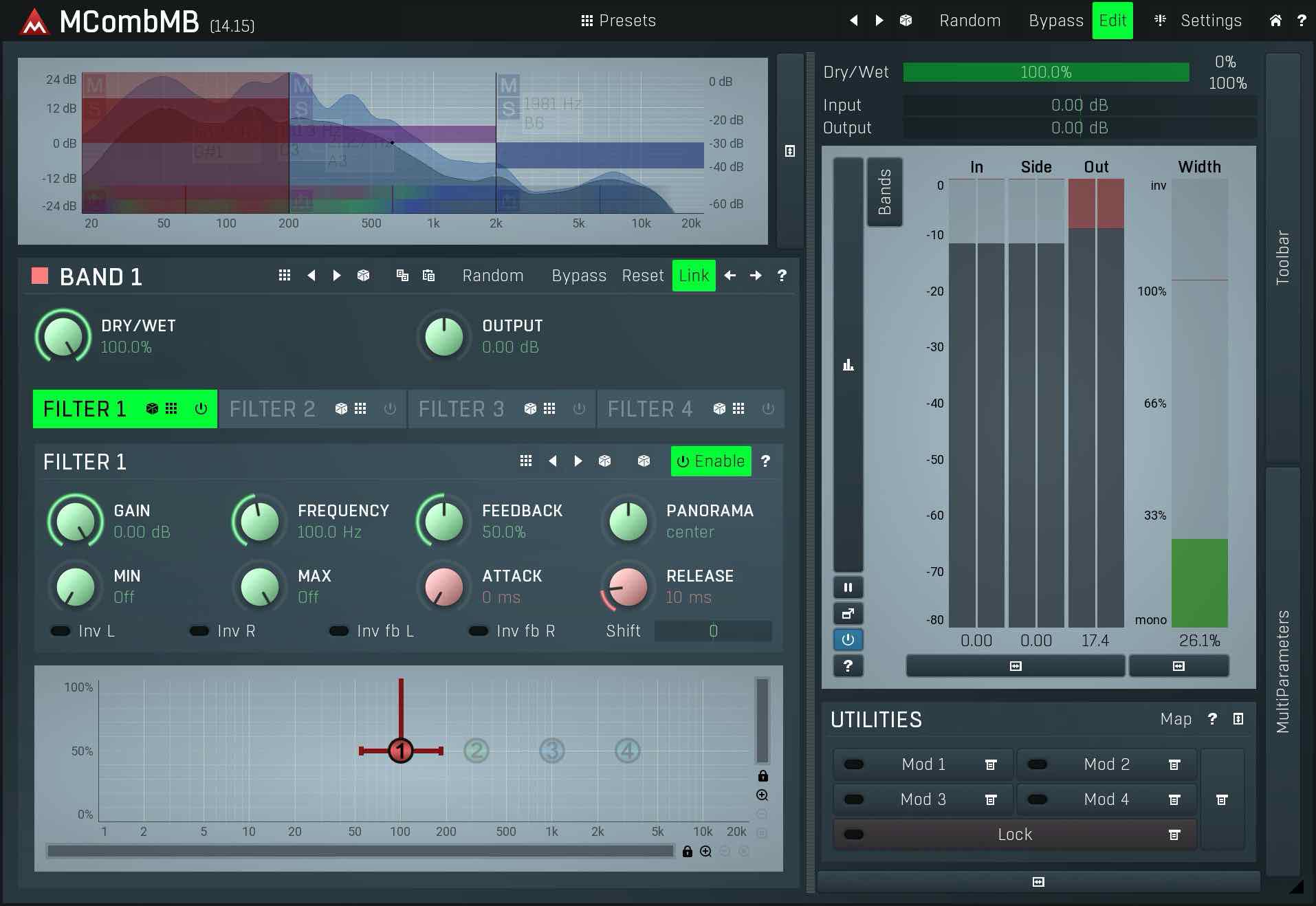1316x906 pixels.
Task: Click the Band 1 Reset button
Action: 642,276
